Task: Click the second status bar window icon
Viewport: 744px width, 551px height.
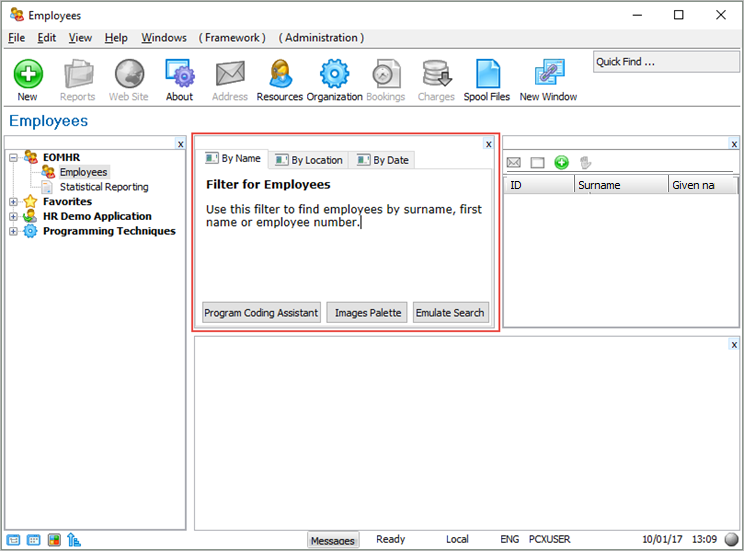Action: [x=34, y=540]
